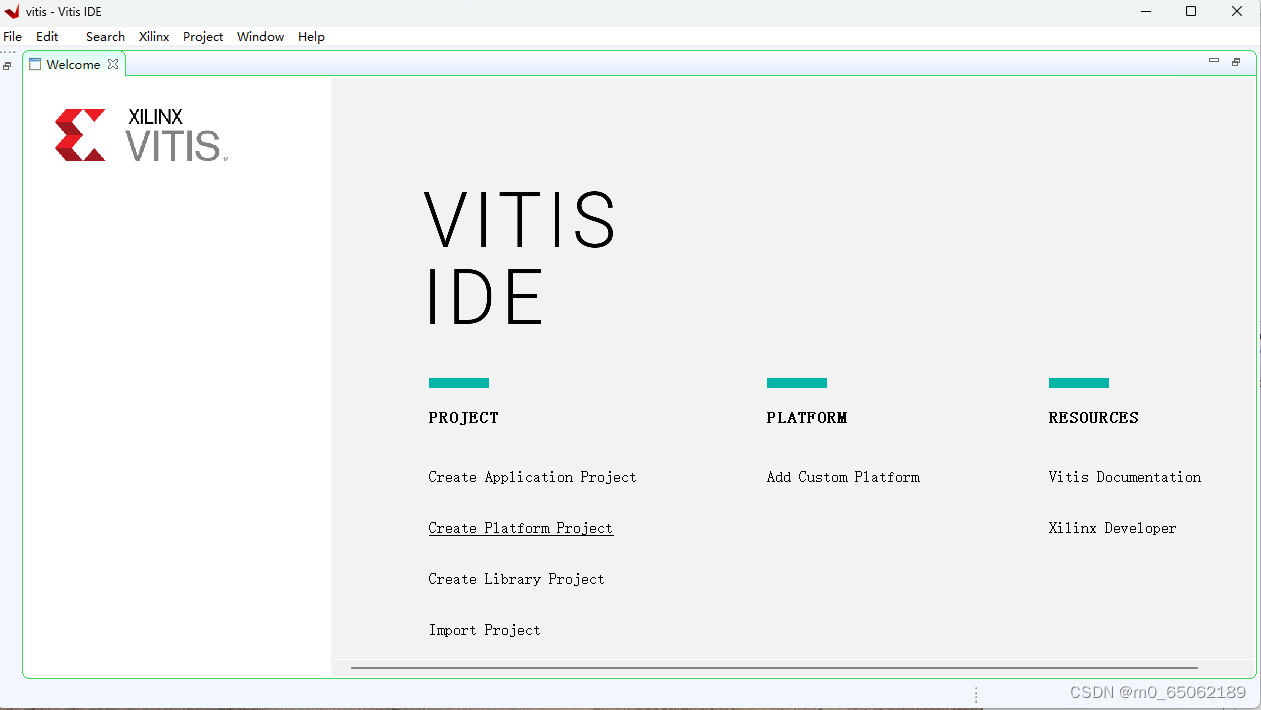1261x710 pixels.
Task: Minimize the editor area using the minimize icon
Action: coord(1213,60)
